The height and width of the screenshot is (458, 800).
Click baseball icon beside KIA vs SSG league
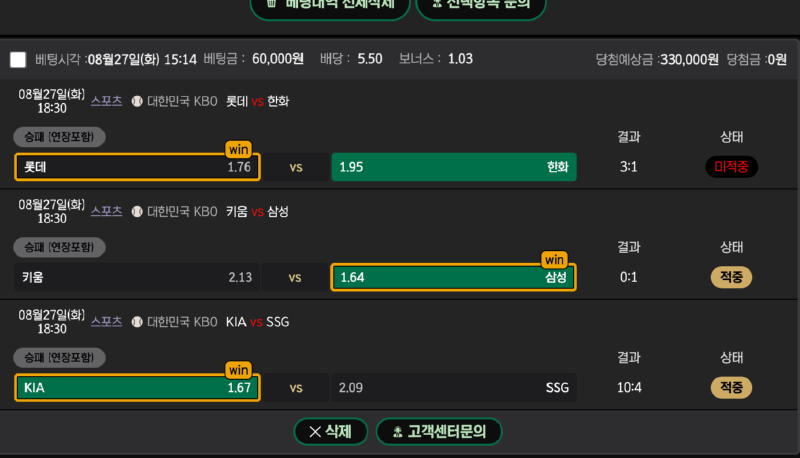(x=137, y=322)
